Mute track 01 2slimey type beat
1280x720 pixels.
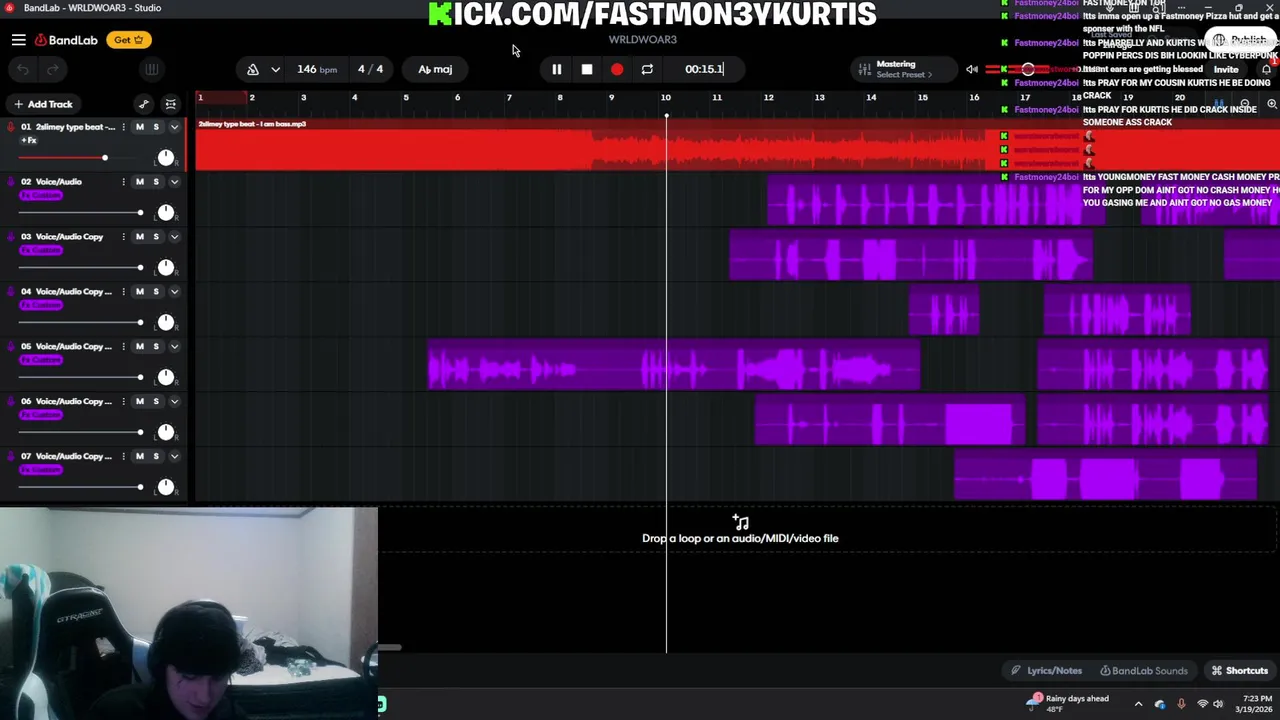[140, 127]
